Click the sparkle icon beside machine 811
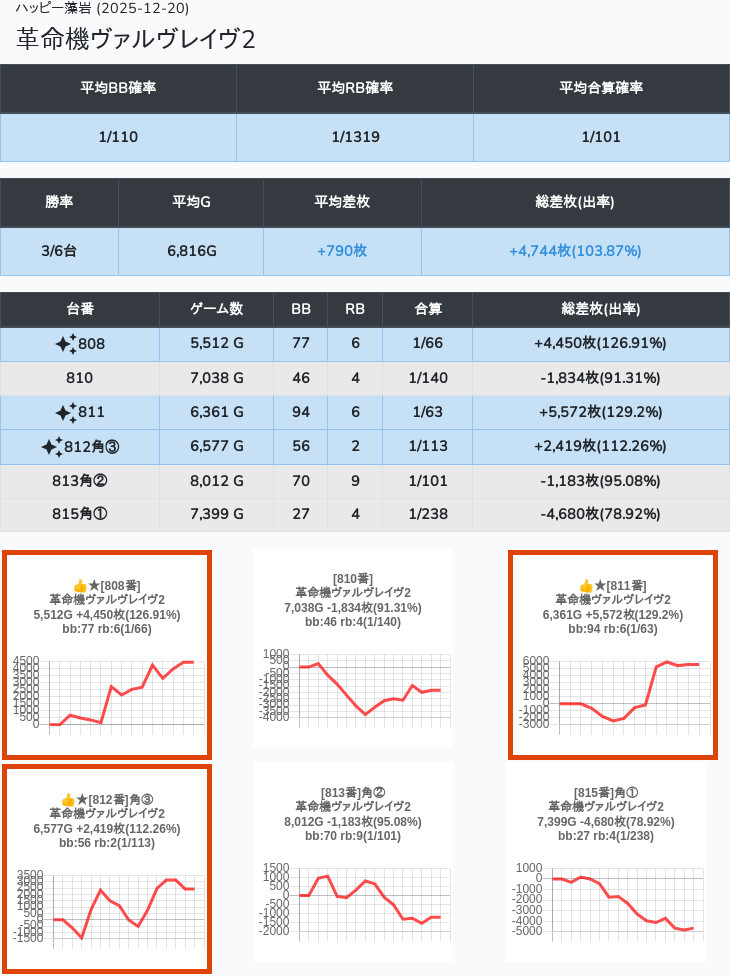This screenshot has height=976, width=730. click(66, 412)
